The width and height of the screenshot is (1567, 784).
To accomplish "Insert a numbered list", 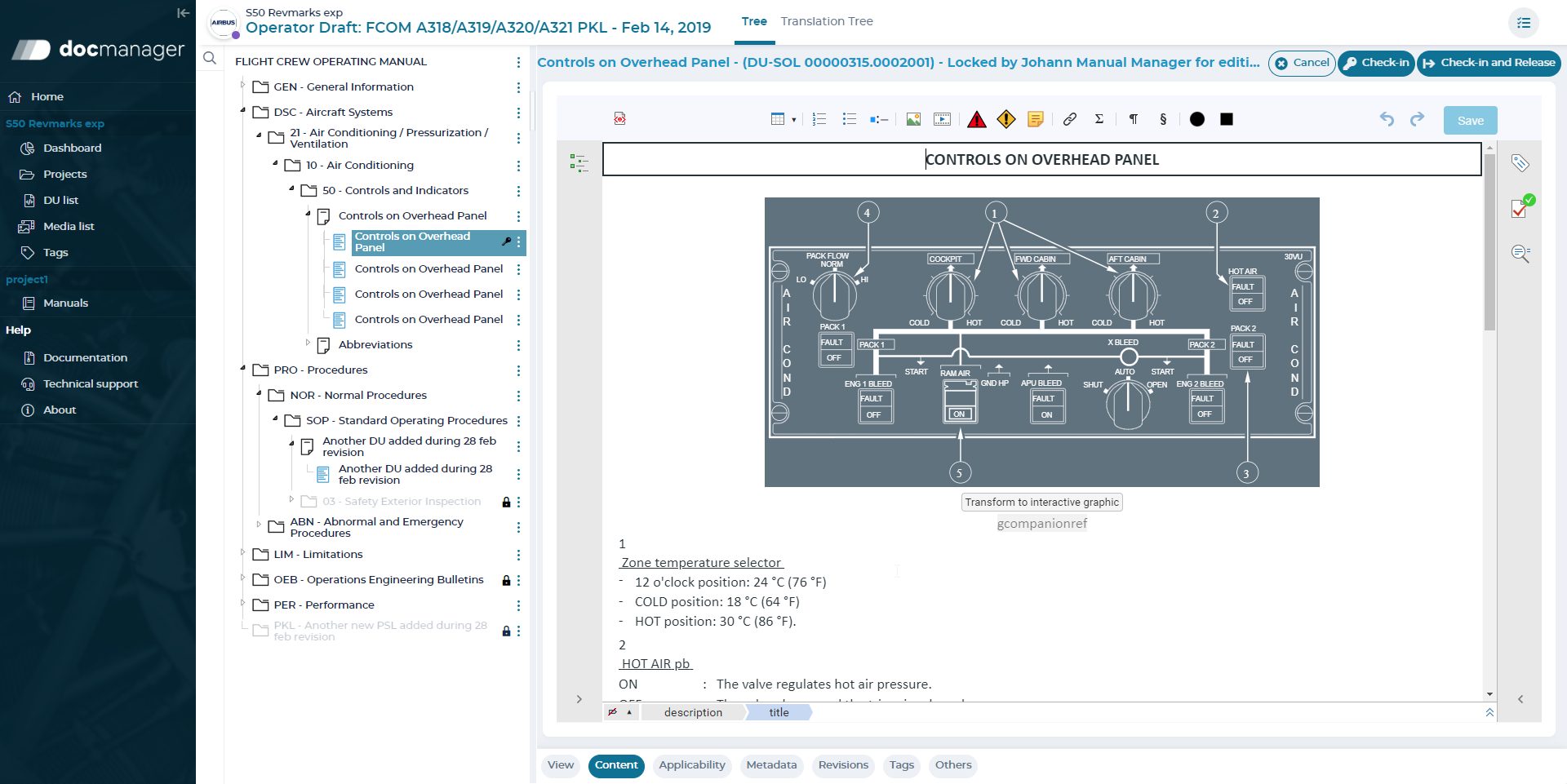I will 819,119.
